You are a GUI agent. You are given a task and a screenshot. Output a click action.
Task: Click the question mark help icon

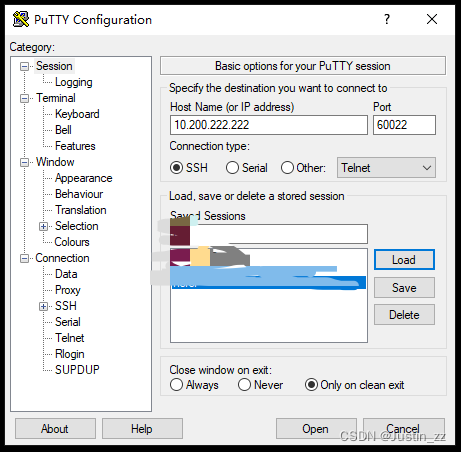387,19
